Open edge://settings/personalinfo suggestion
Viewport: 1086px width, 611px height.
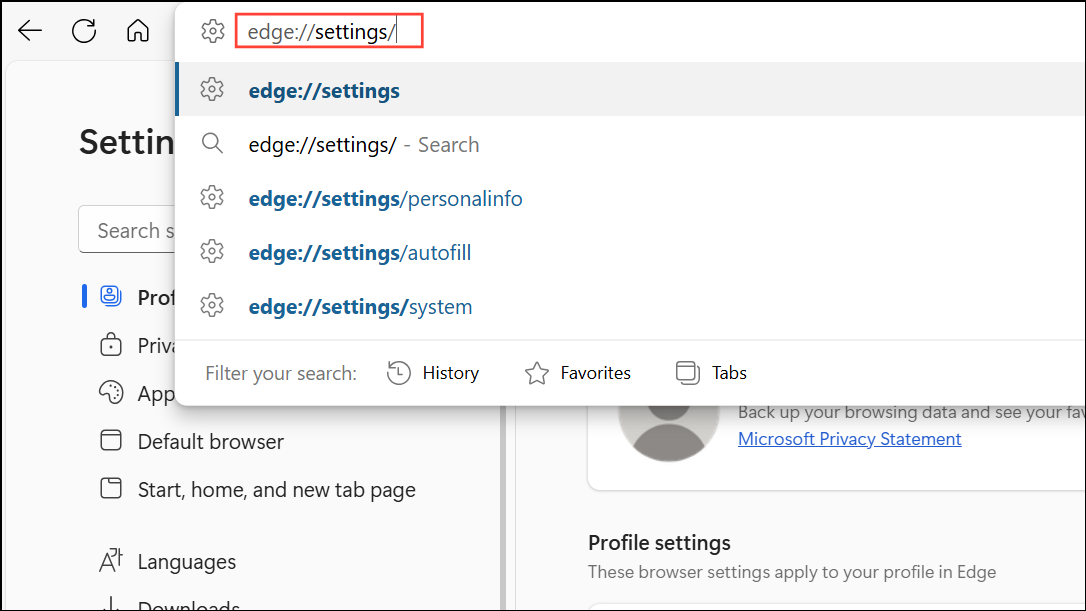[x=630, y=198]
